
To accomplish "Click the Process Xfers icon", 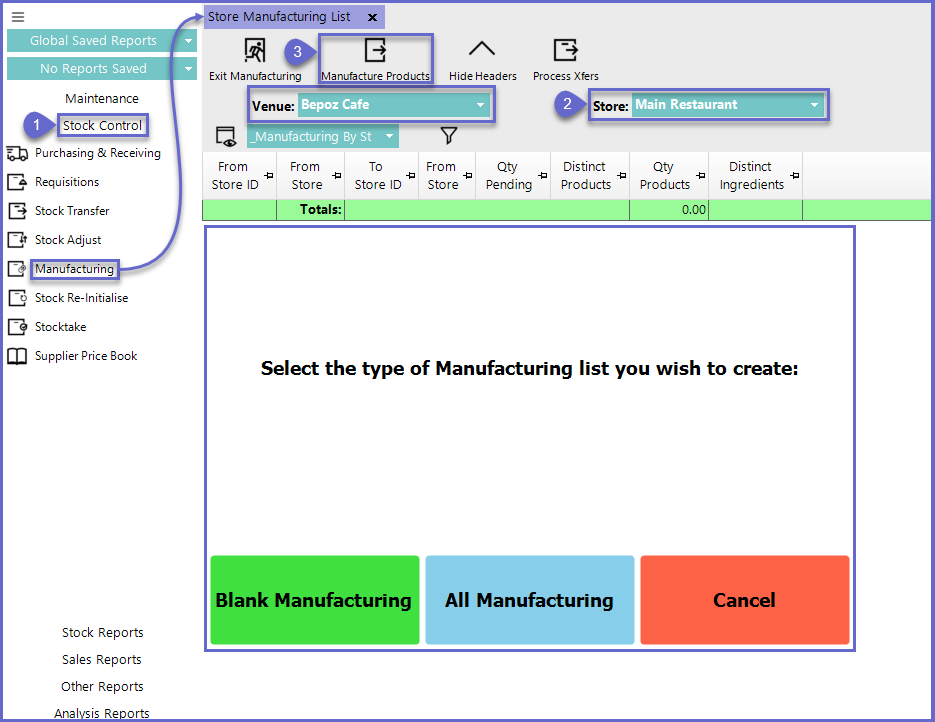I will click(565, 51).
